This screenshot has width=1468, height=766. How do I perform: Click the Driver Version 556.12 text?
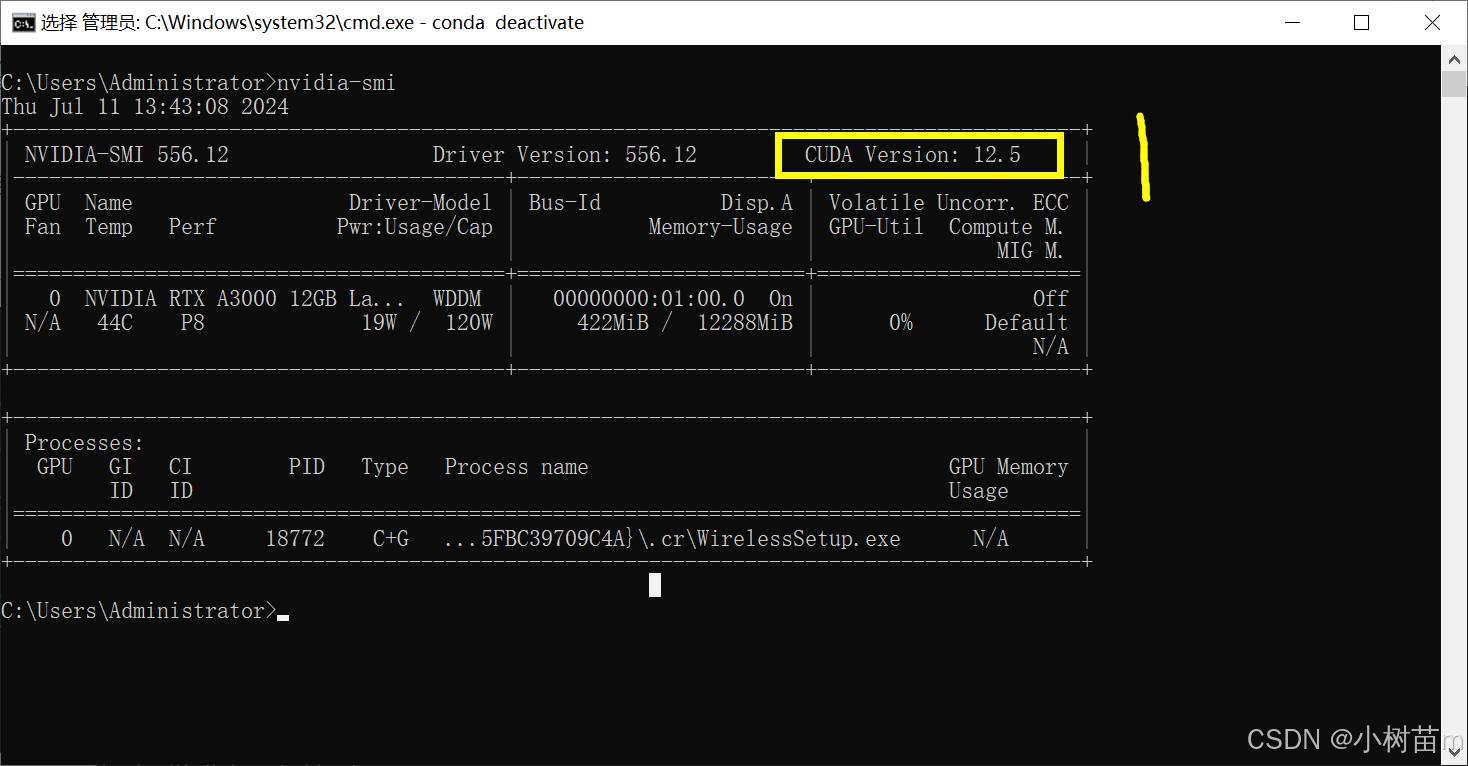[565, 155]
